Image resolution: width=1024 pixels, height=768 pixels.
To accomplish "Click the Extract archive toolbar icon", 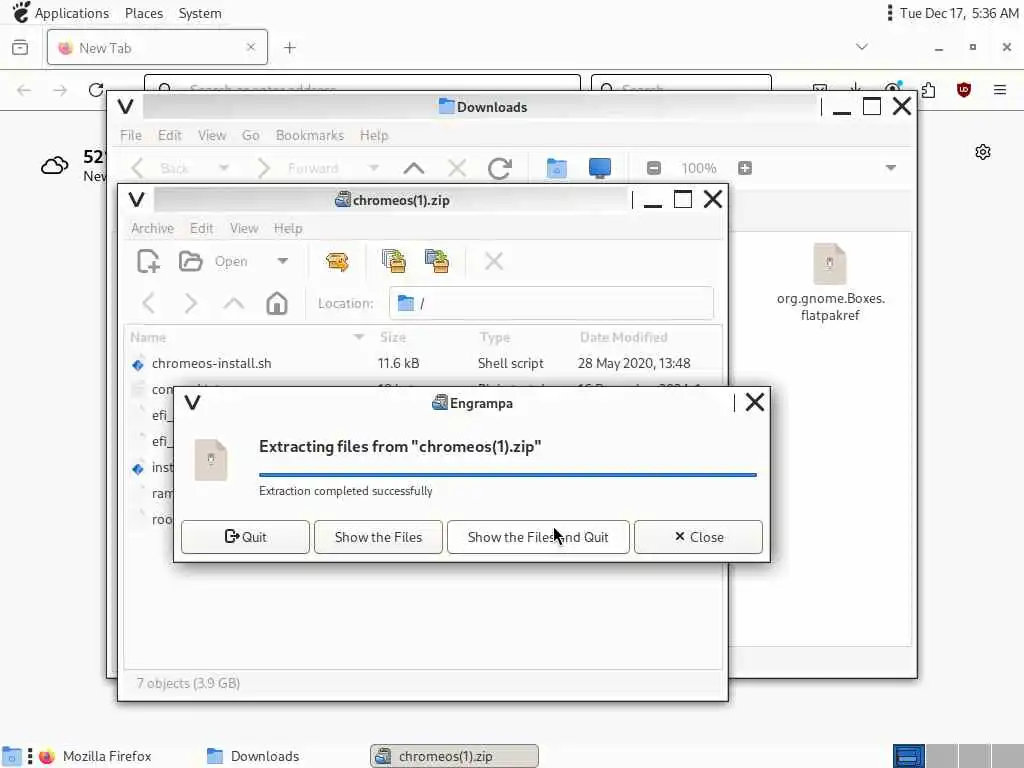I will (x=337, y=261).
